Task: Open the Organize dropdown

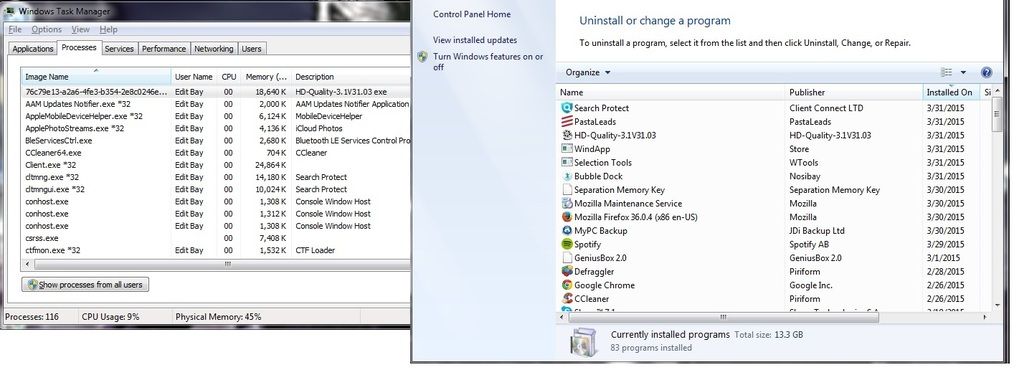Action: coord(588,72)
